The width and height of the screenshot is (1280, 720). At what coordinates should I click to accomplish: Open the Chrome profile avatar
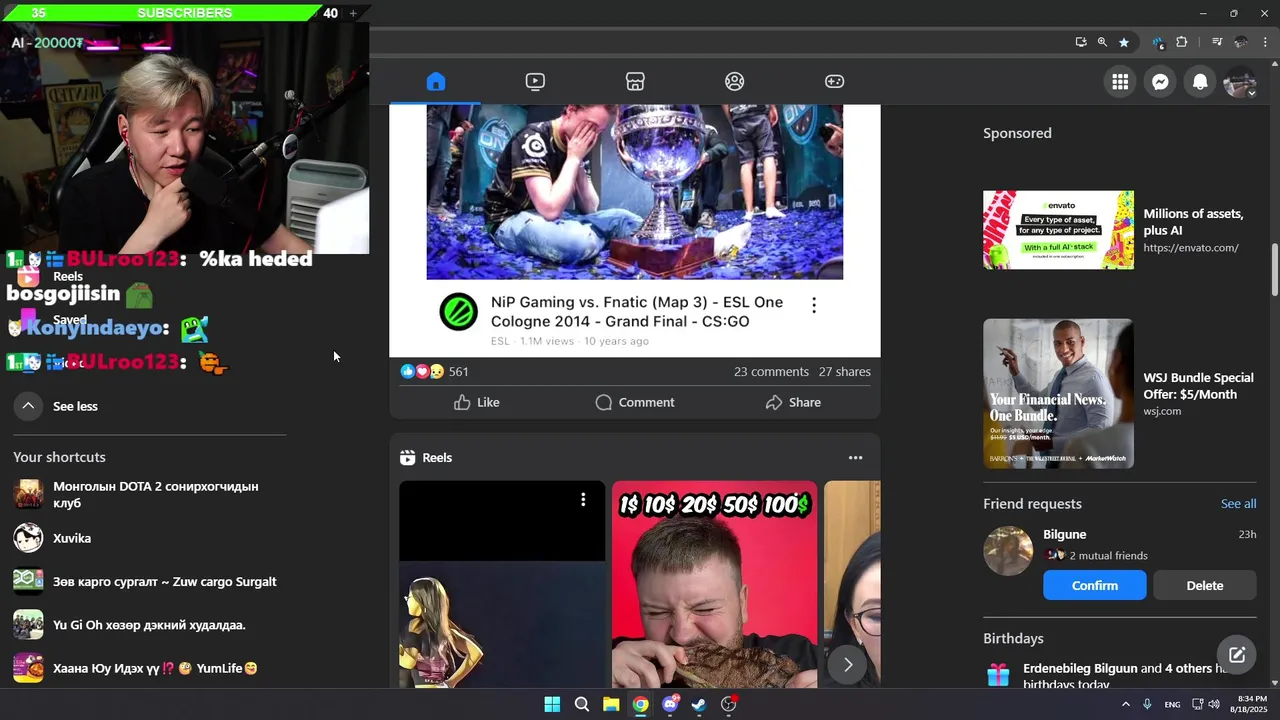tap(1241, 42)
